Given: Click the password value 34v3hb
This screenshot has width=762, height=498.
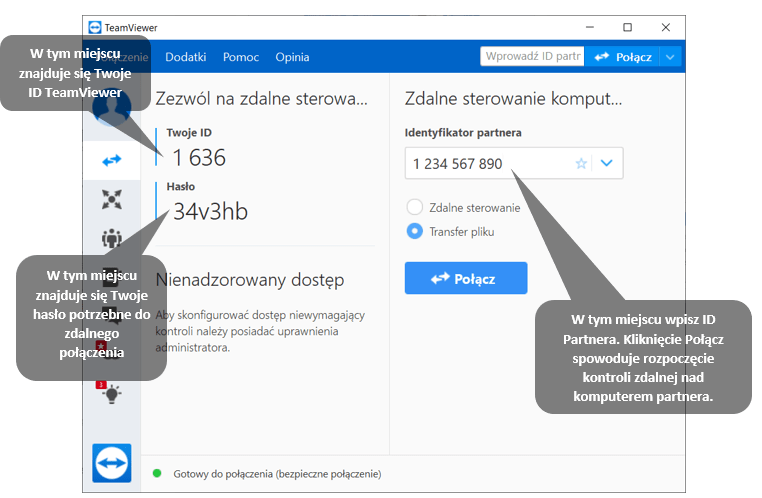Looking at the screenshot, I should [210, 212].
